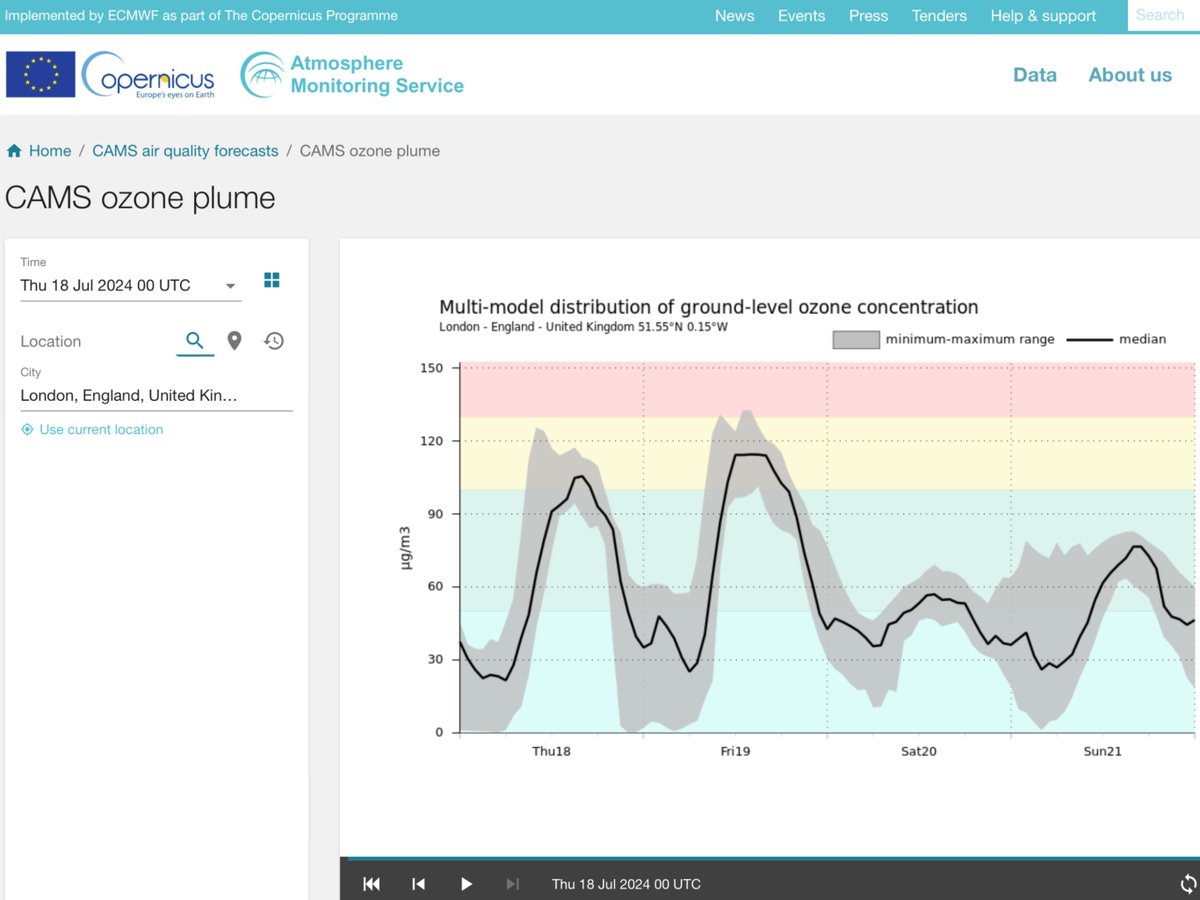Expand the Time dropdown arrow
1200x900 pixels.
point(231,286)
